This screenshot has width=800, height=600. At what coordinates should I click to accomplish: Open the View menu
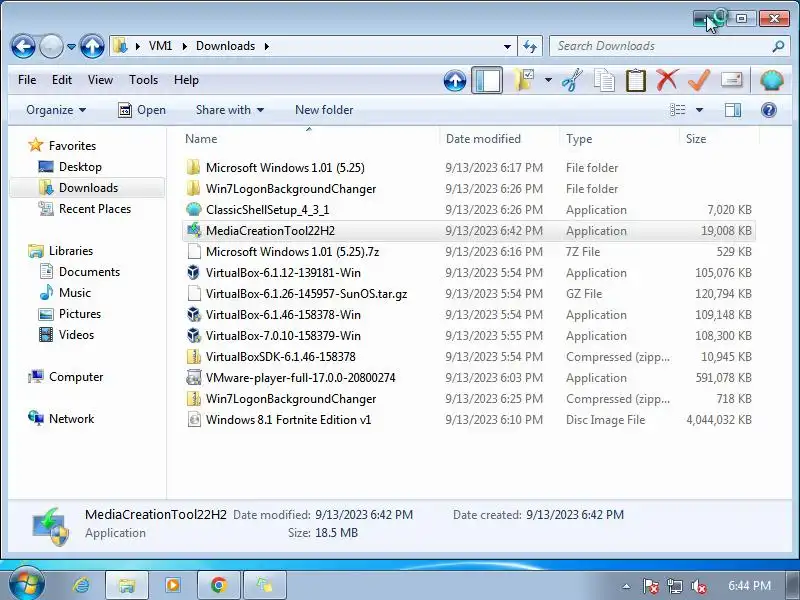pos(100,80)
